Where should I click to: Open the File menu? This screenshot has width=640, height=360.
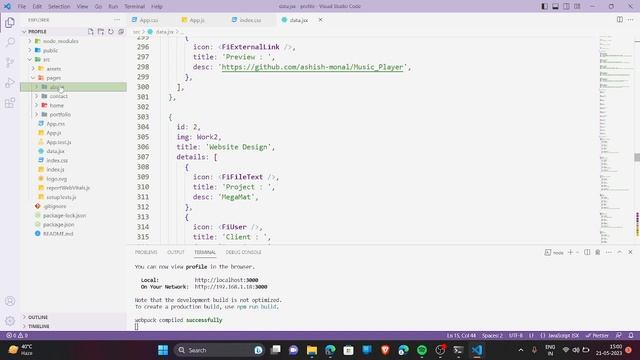tap(22, 7)
